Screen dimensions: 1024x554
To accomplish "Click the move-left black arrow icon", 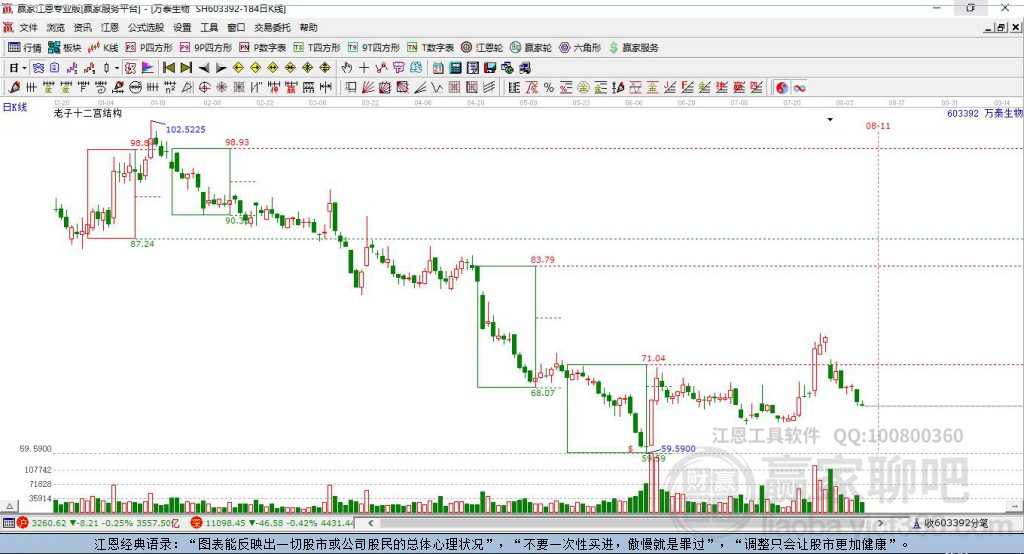I will [204, 68].
